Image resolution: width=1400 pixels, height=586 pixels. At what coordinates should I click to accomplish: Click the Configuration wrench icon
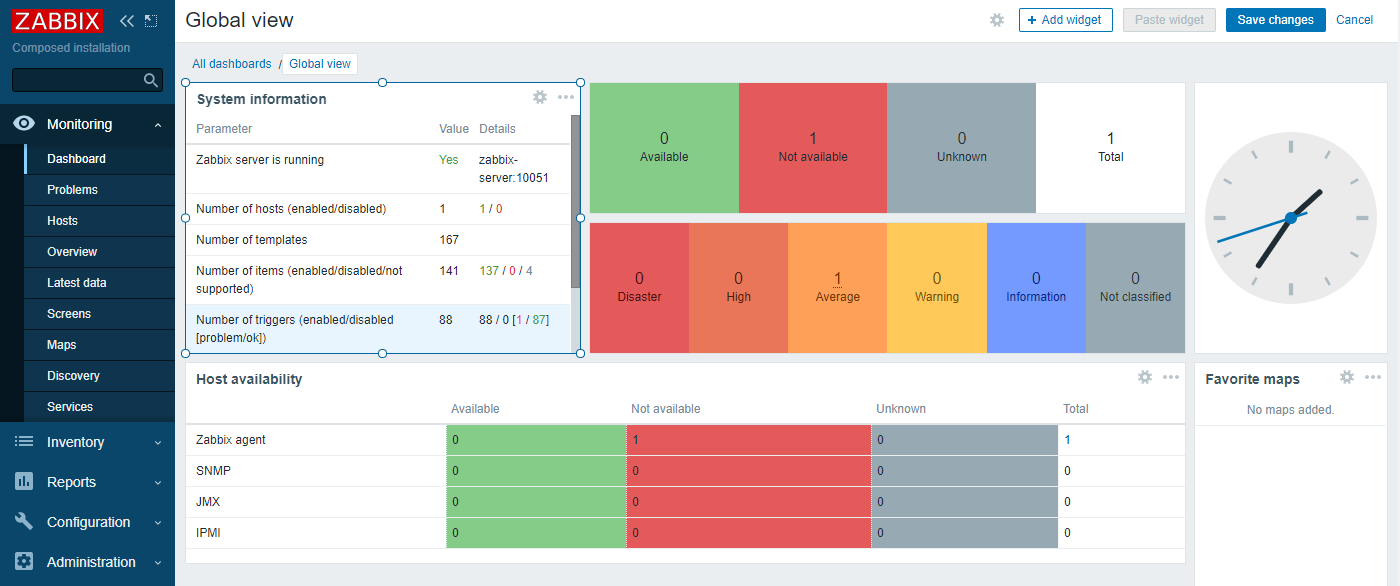tap(23, 522)
